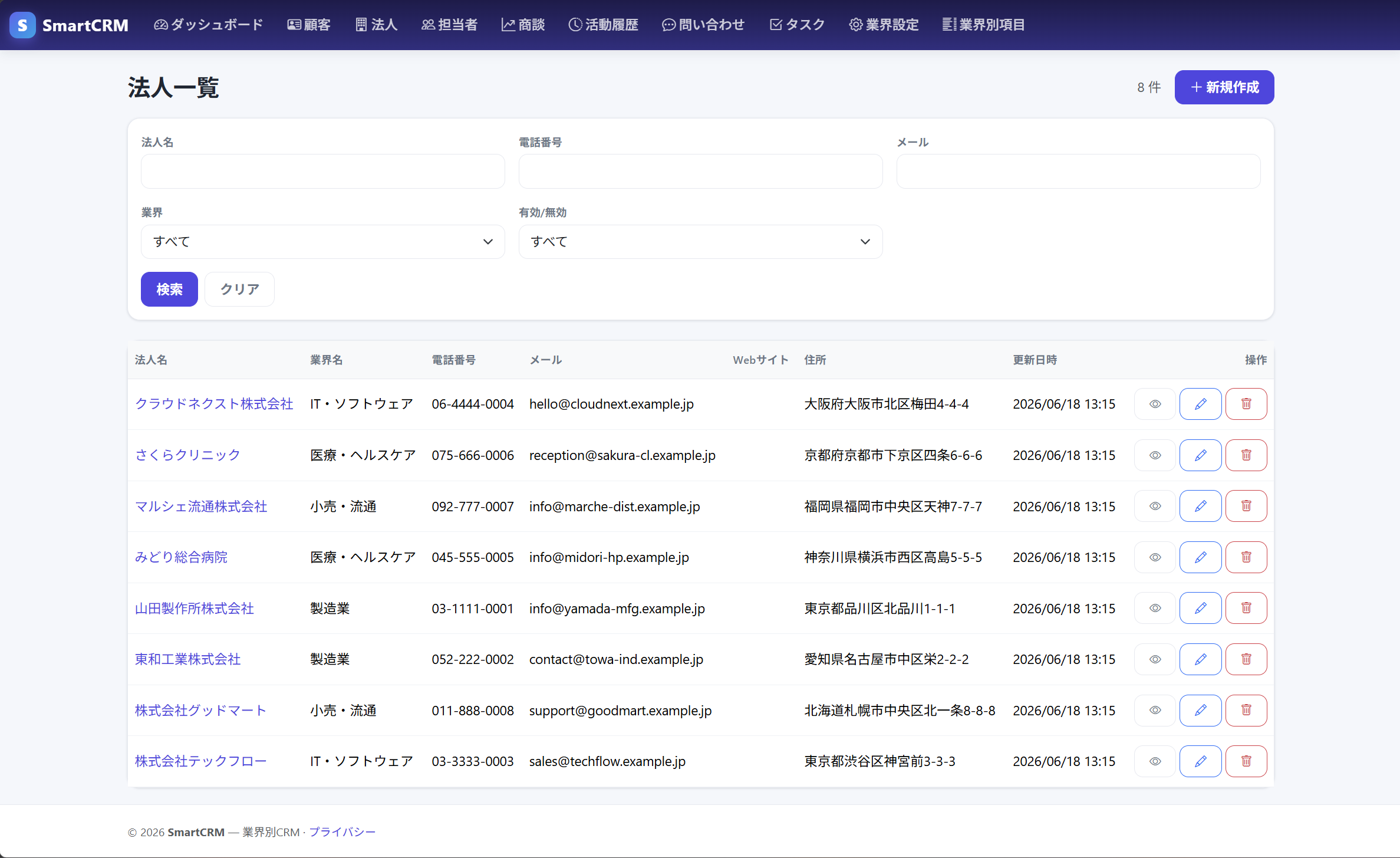Open the 商談 menu item
1400x858 pixels.
523,25
